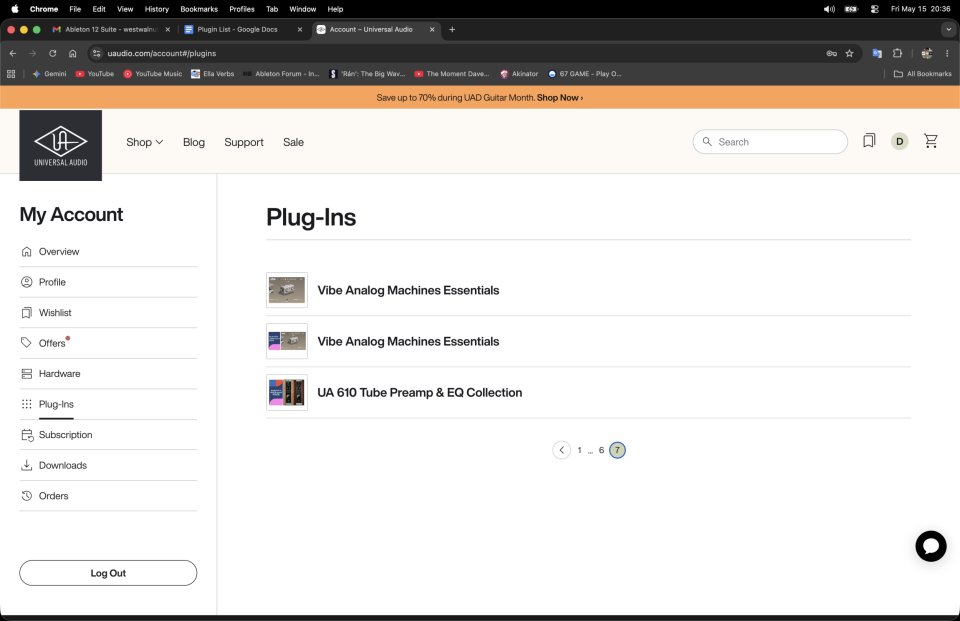
Task: Open the Chrome three-dot menu
Action: point(947,53)
